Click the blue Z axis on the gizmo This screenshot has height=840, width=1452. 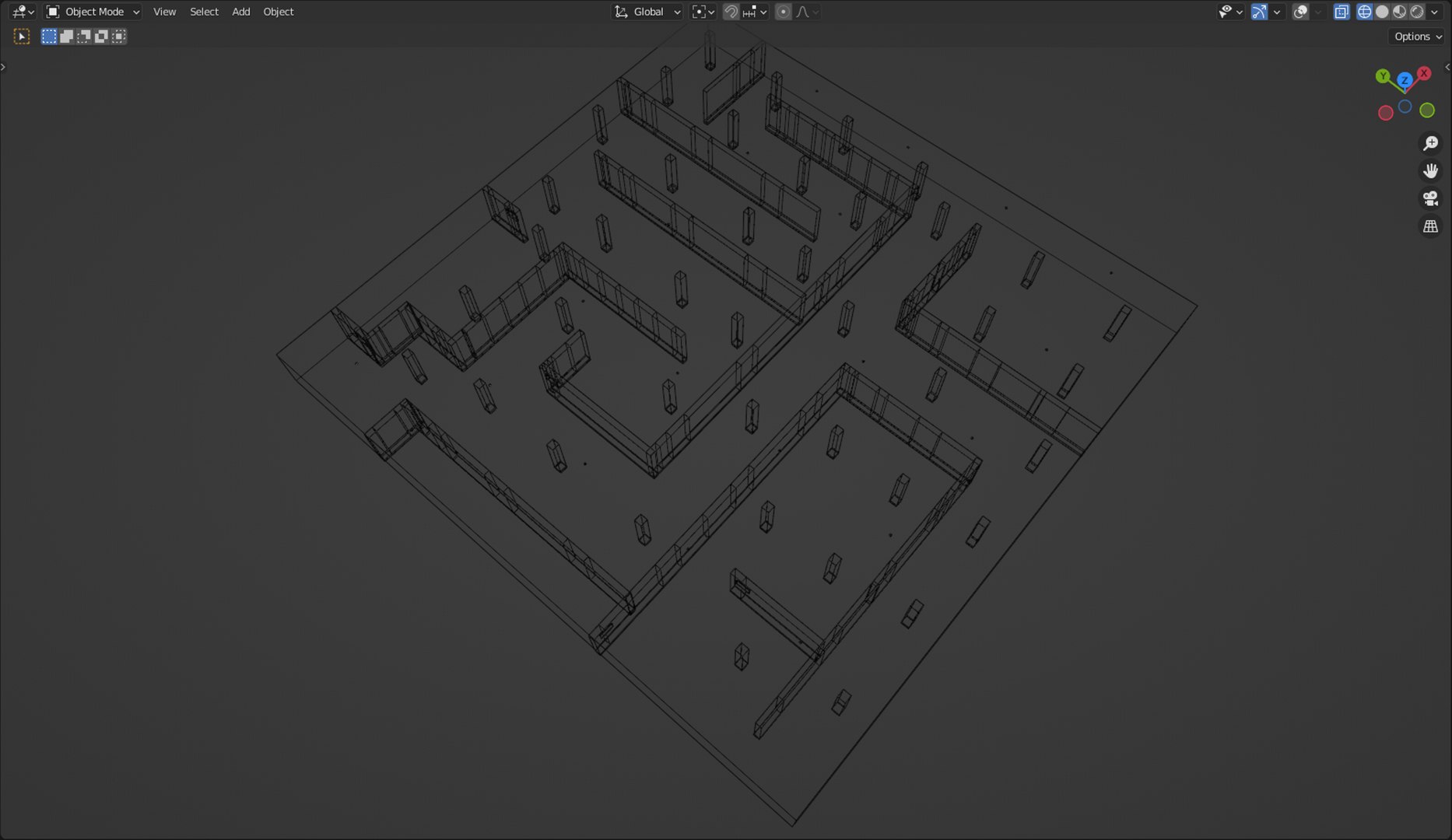click(1405, 80)
